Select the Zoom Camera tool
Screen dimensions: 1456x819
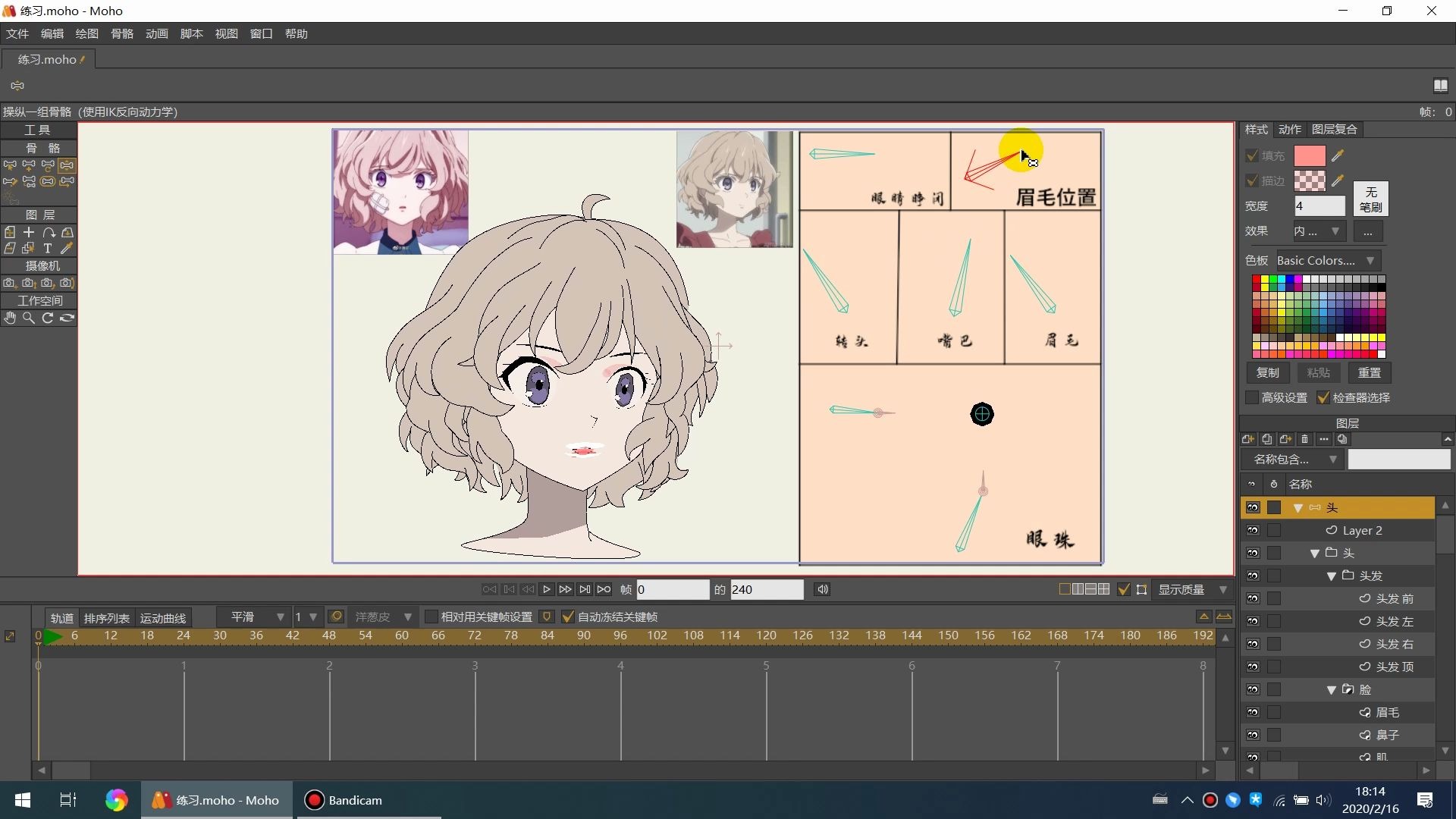pos(29,283)
